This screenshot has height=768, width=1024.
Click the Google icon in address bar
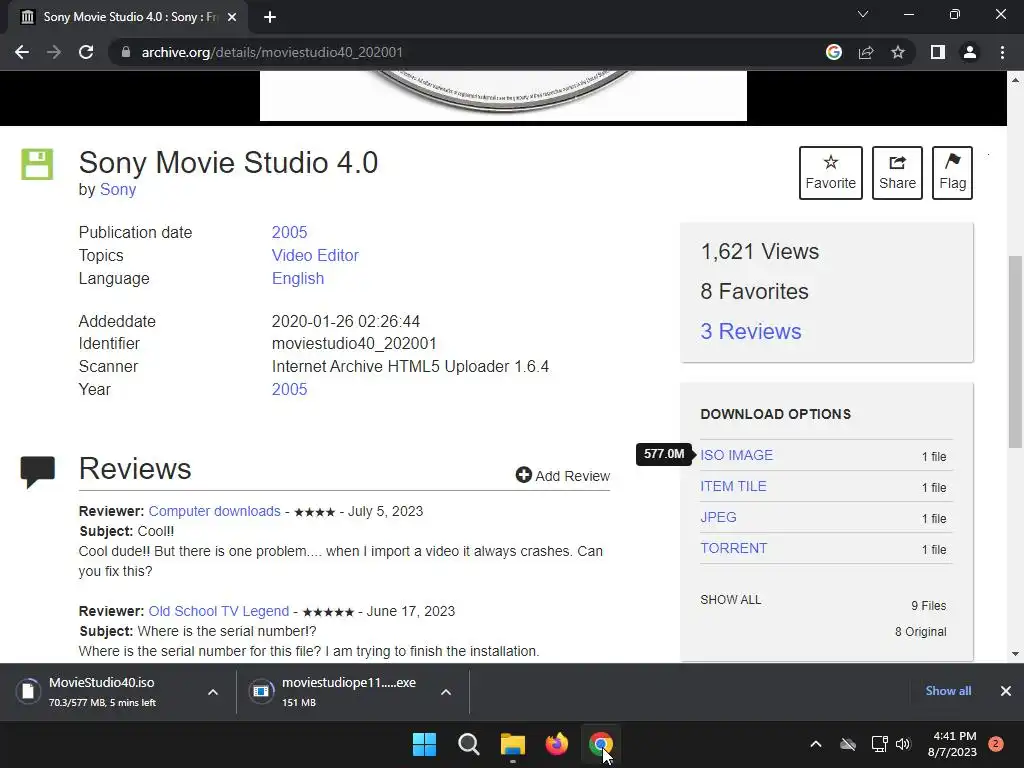[x=833, y=52]
